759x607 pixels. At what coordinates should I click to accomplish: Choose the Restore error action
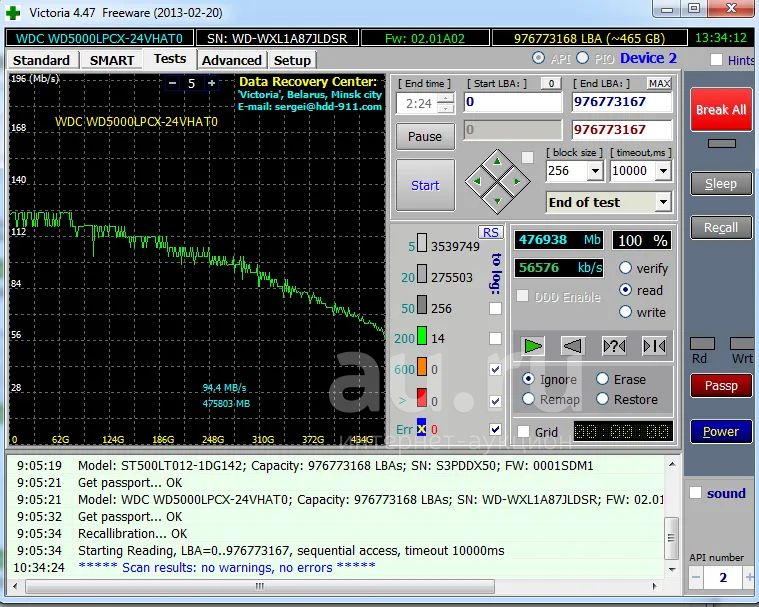click(602, 399)
